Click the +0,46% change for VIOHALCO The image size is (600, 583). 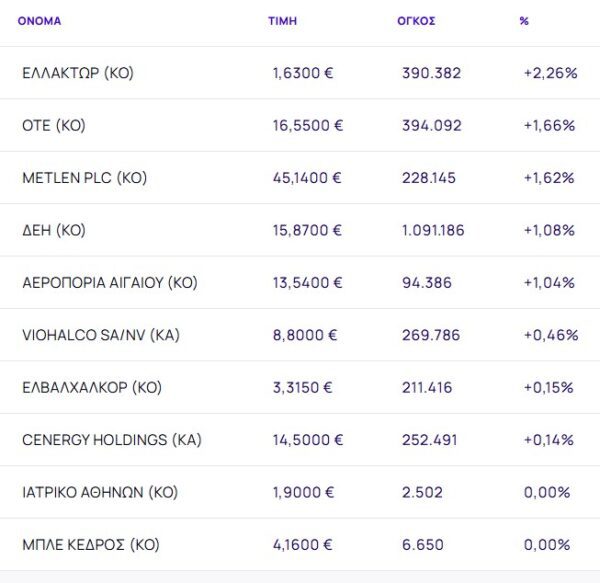(x=551, y=335)
